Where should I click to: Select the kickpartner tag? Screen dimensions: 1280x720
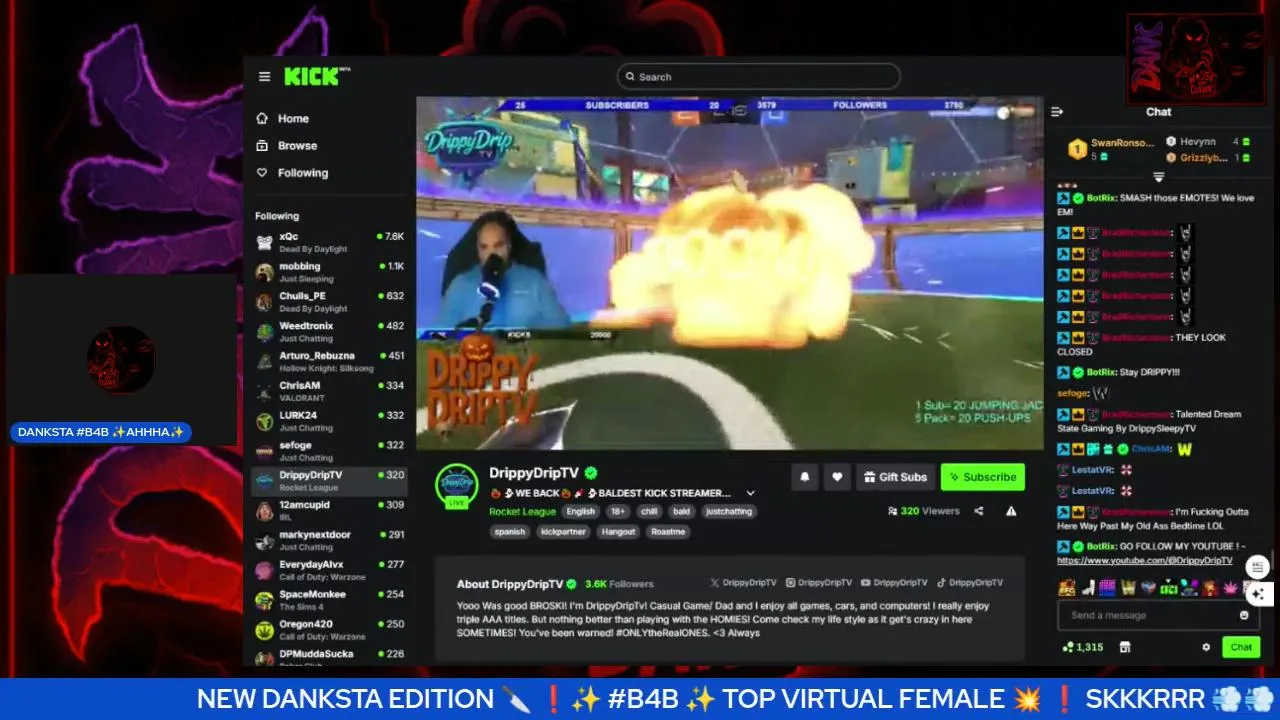click(563, 532)
